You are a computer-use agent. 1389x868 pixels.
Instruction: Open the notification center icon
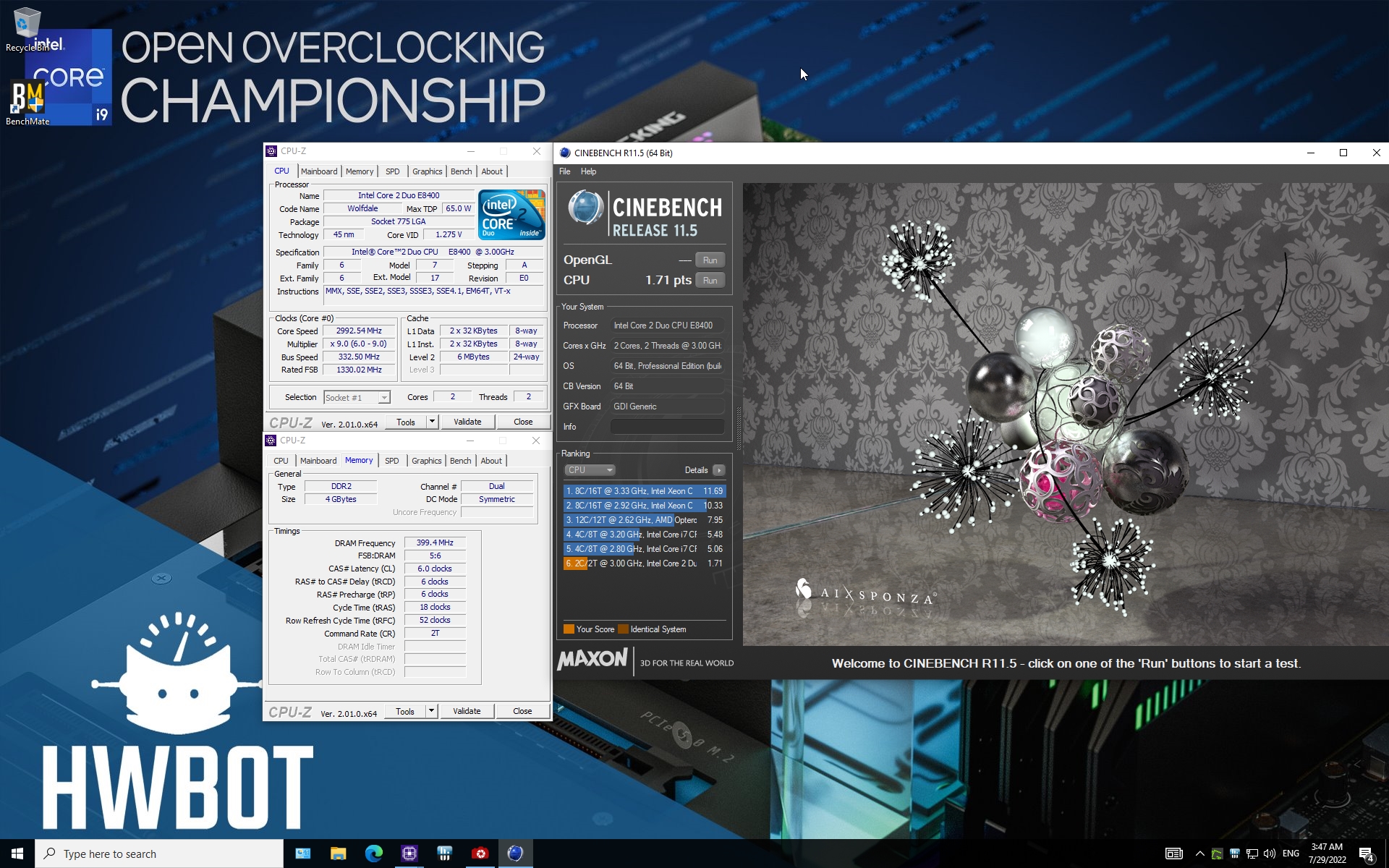[1367, 854]
